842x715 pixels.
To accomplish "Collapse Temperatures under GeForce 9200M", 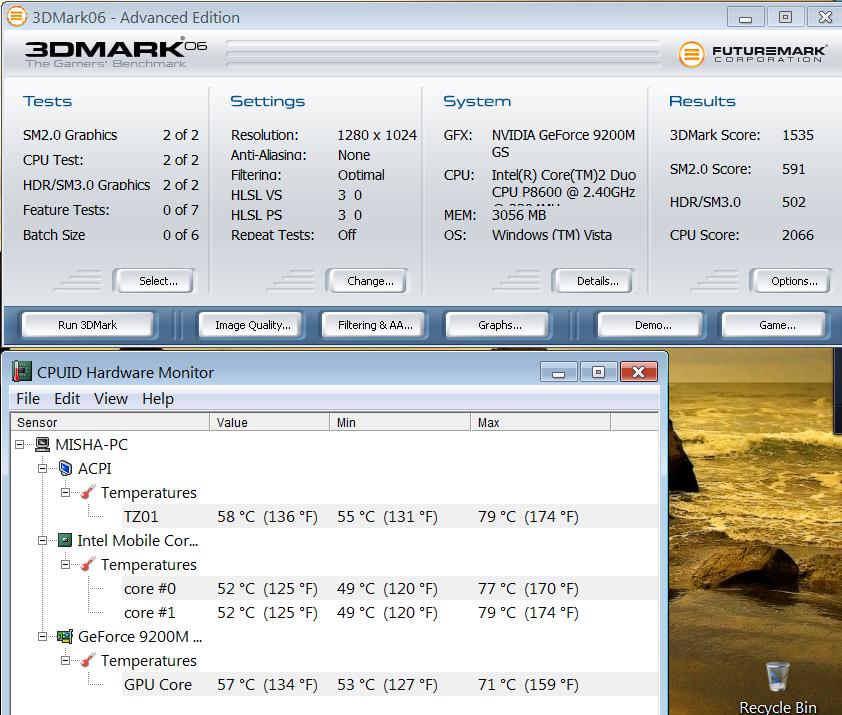I will point(65,660).
